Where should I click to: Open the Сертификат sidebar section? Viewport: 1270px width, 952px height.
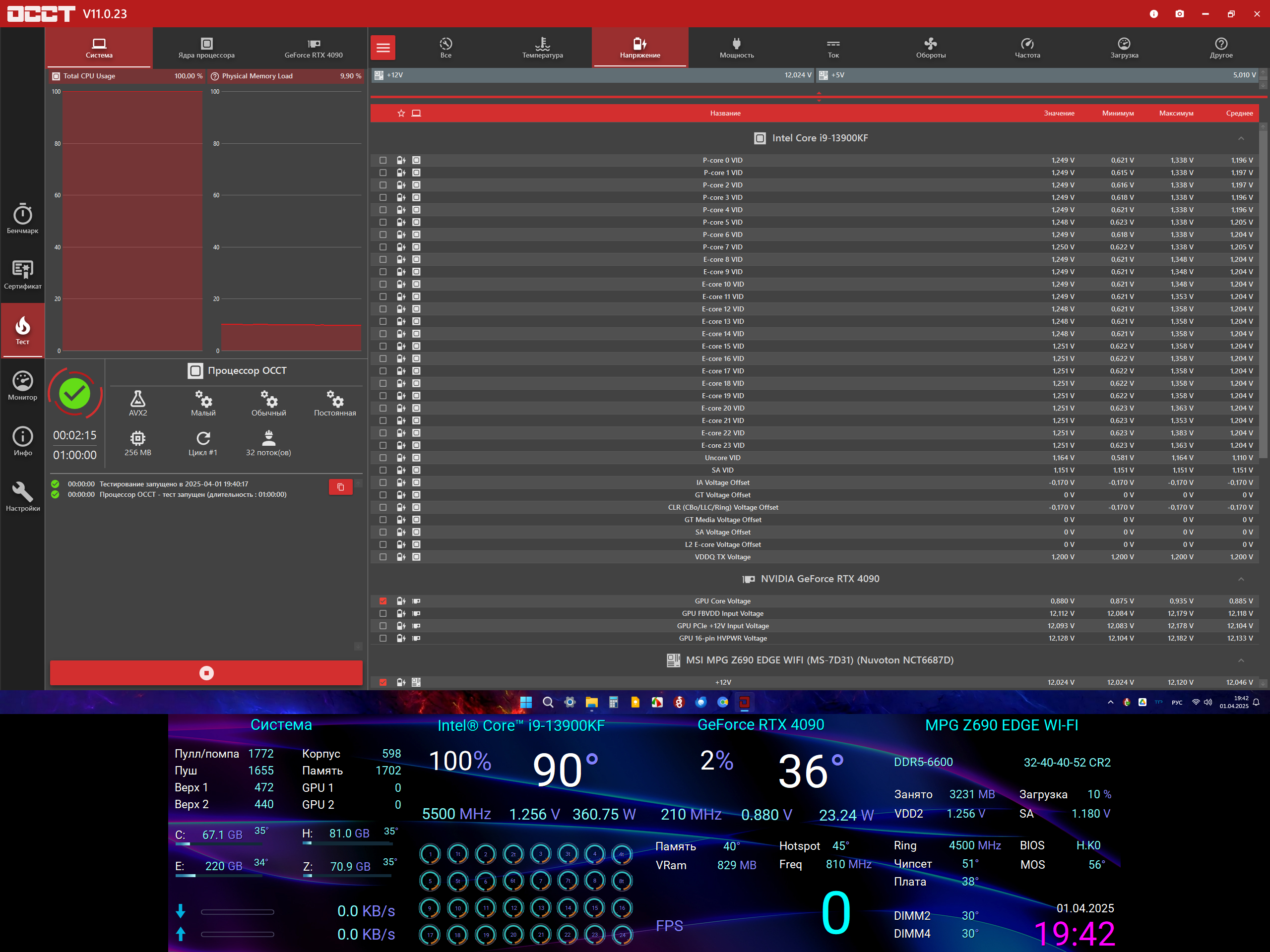click(x=22, y=274)
